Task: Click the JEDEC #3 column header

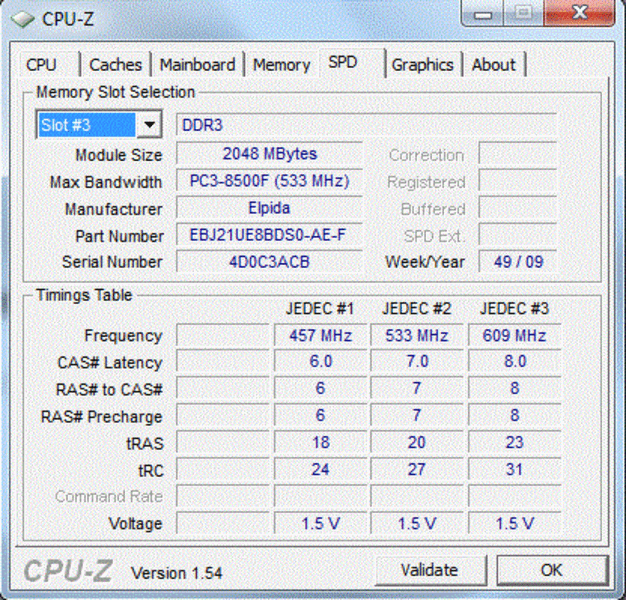Action: 514,309
